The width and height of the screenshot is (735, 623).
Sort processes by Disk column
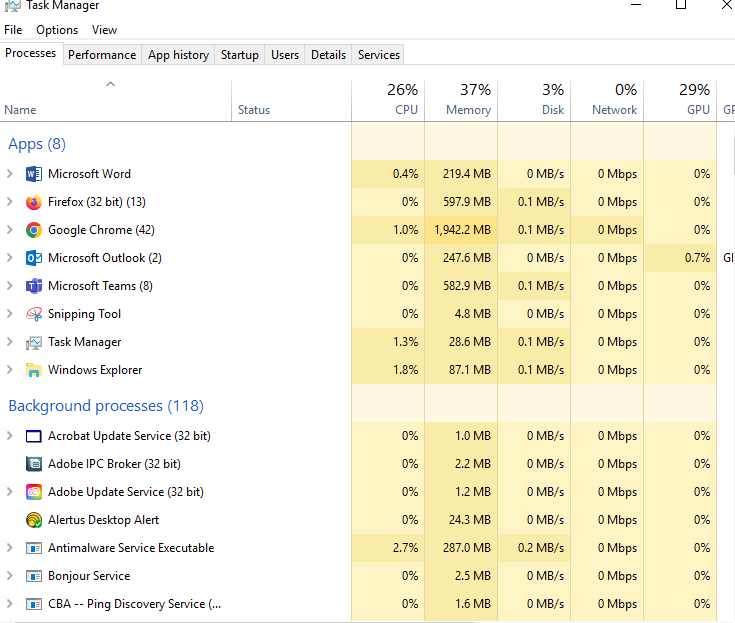(x=534, y=101)
